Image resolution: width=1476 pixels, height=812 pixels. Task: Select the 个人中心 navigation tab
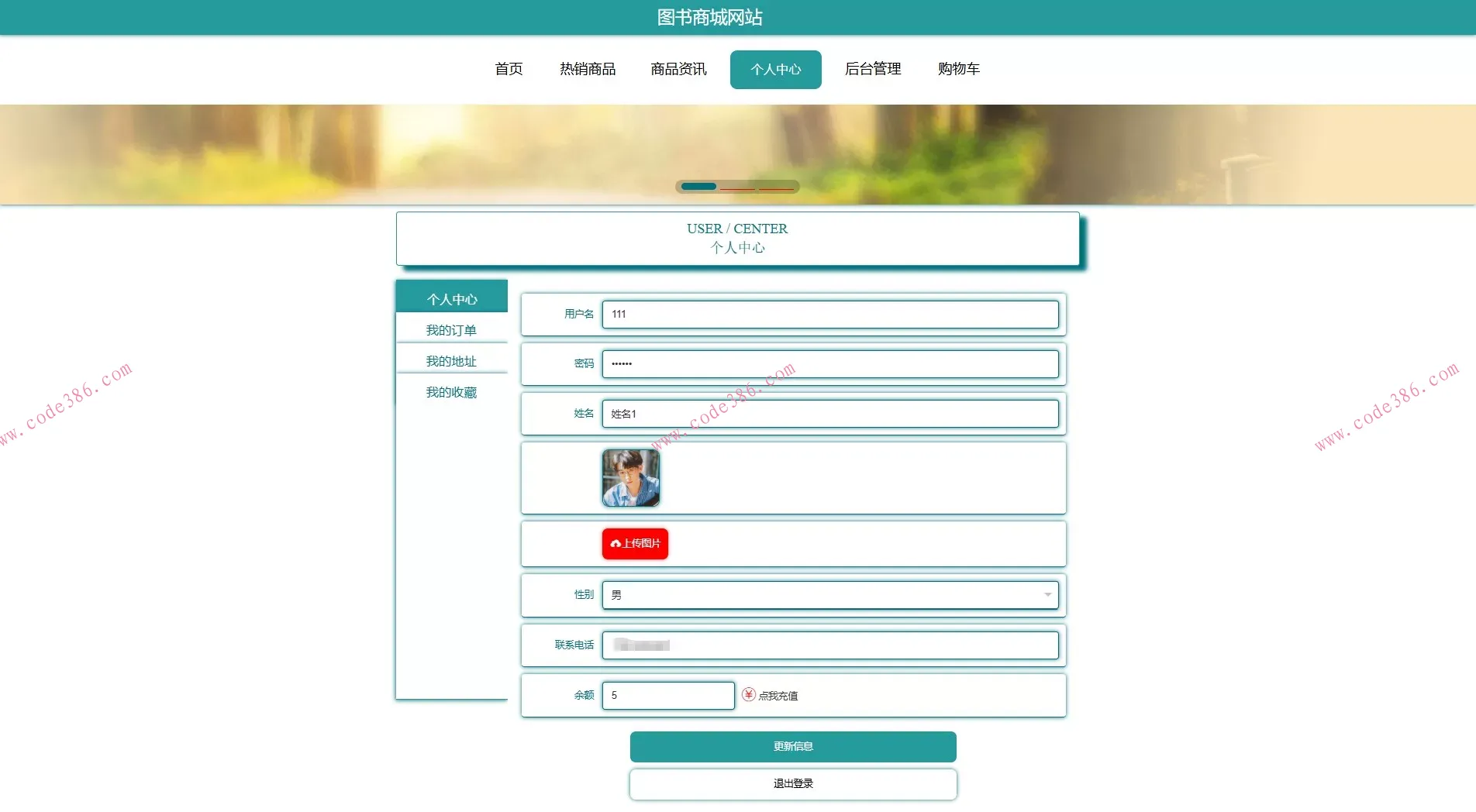(775, 70)
